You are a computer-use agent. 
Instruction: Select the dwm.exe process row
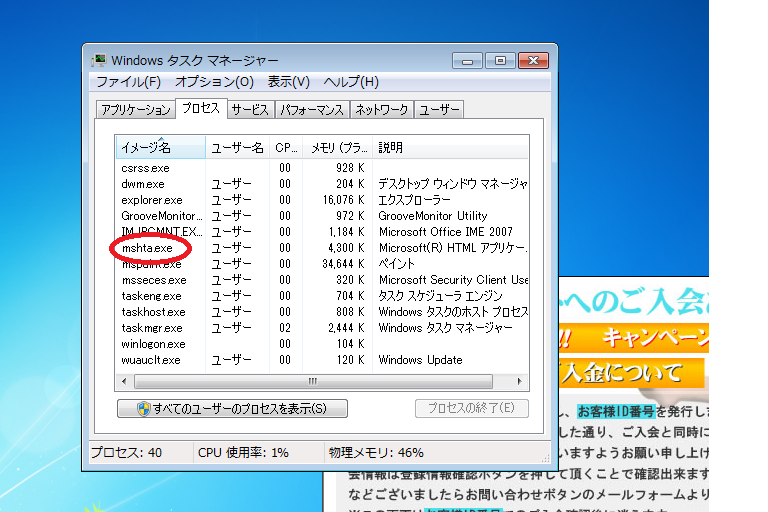[x=322, y=184]
